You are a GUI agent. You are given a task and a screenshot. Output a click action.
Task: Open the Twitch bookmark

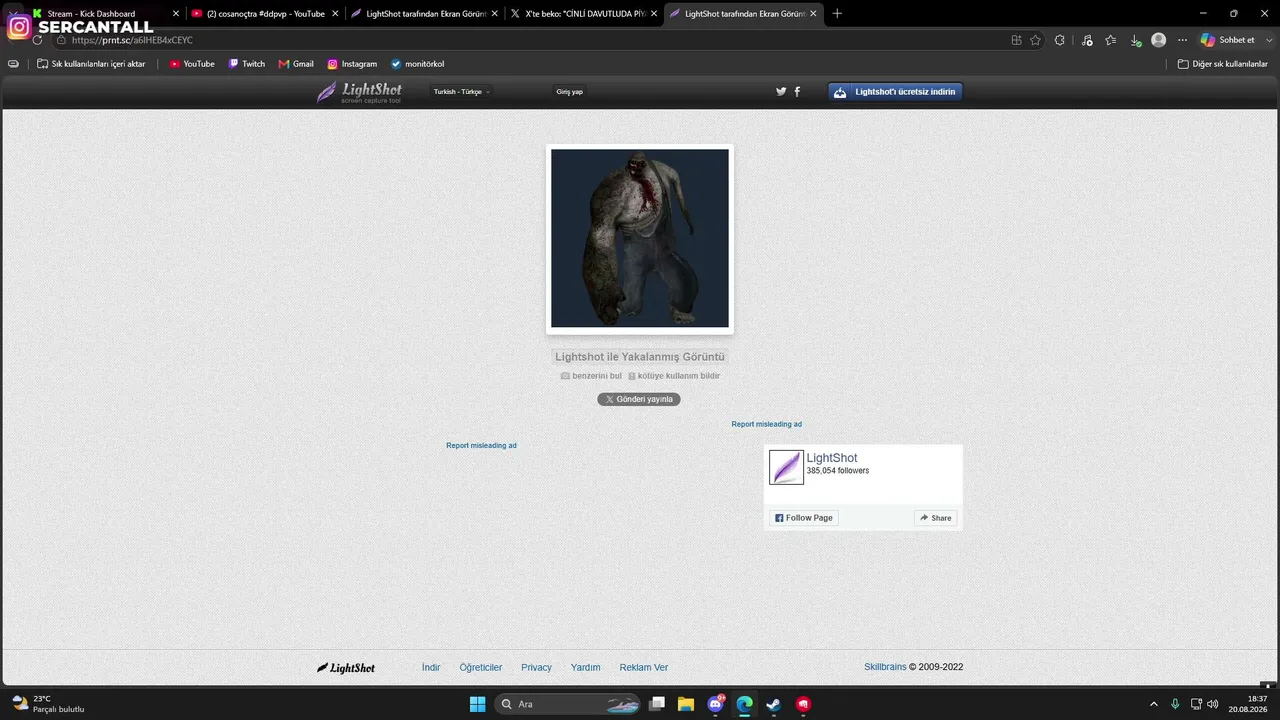point(247,64)
